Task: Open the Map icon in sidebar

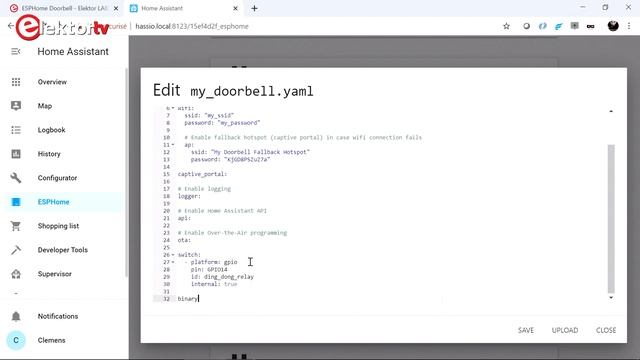Action: pyautogui.click(x=16, y=106)
